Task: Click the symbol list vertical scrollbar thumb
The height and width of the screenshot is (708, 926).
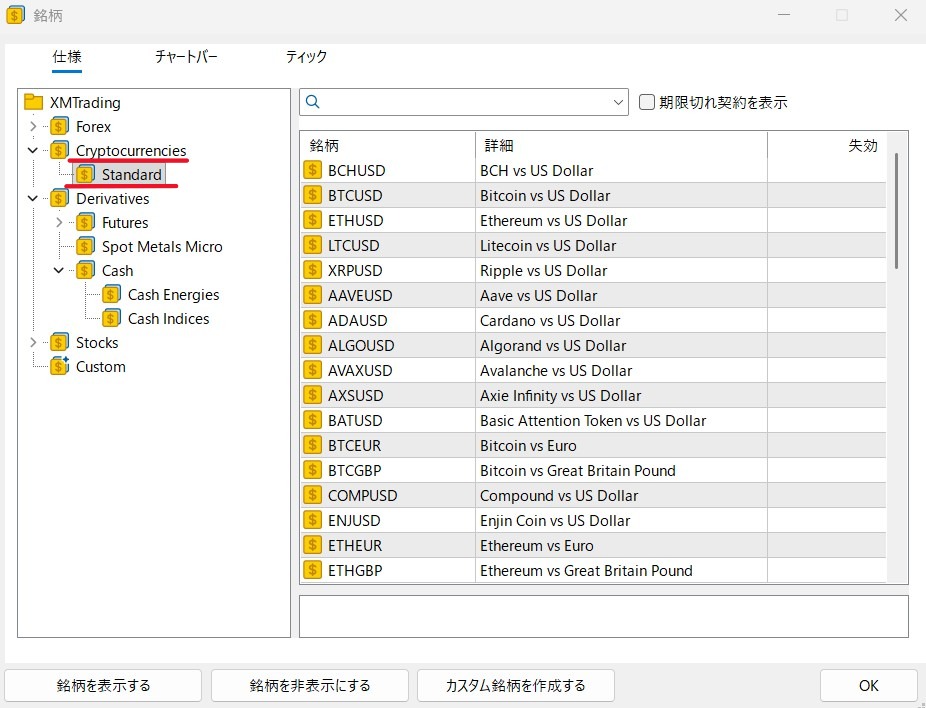Action: point(896,211)
